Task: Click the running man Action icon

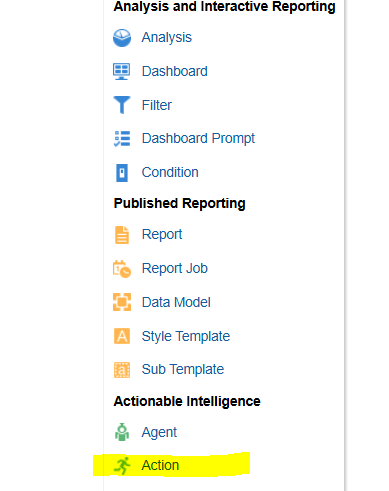Action: coord(122,465)
